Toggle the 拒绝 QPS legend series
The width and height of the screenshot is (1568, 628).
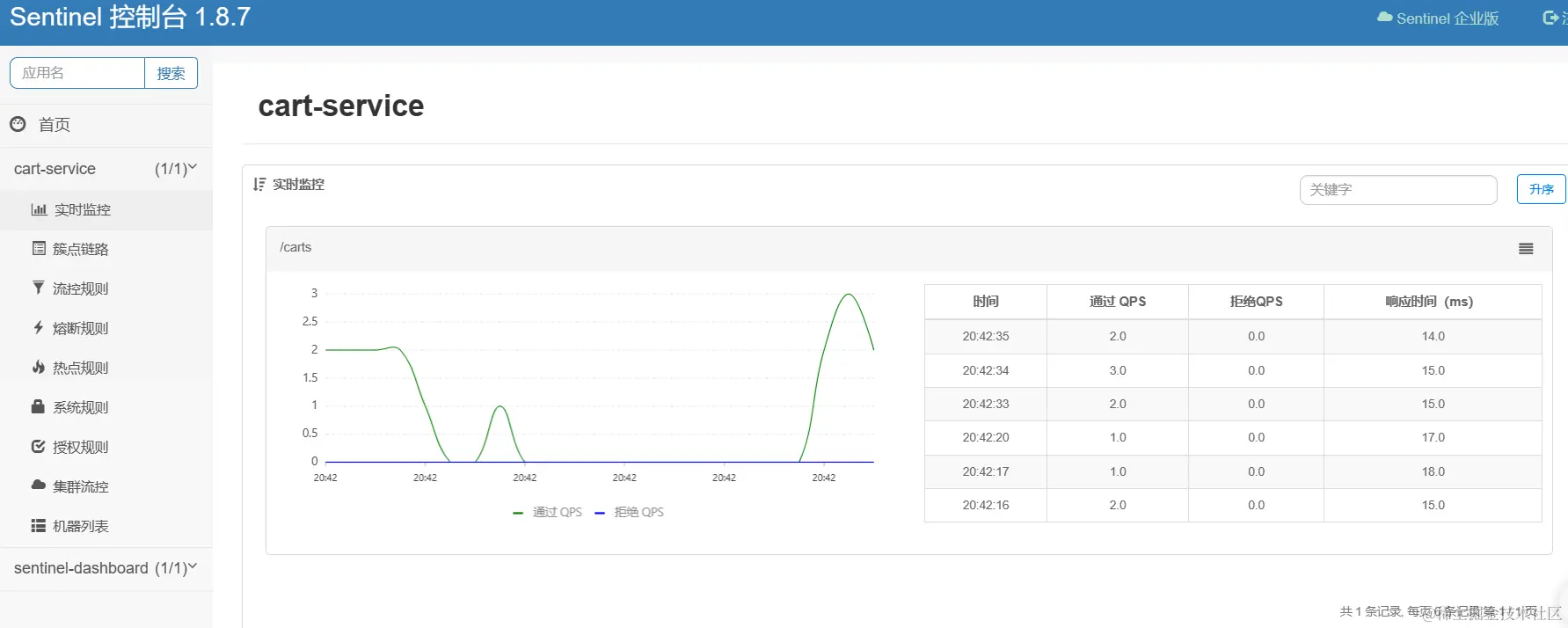pos(630,512)
